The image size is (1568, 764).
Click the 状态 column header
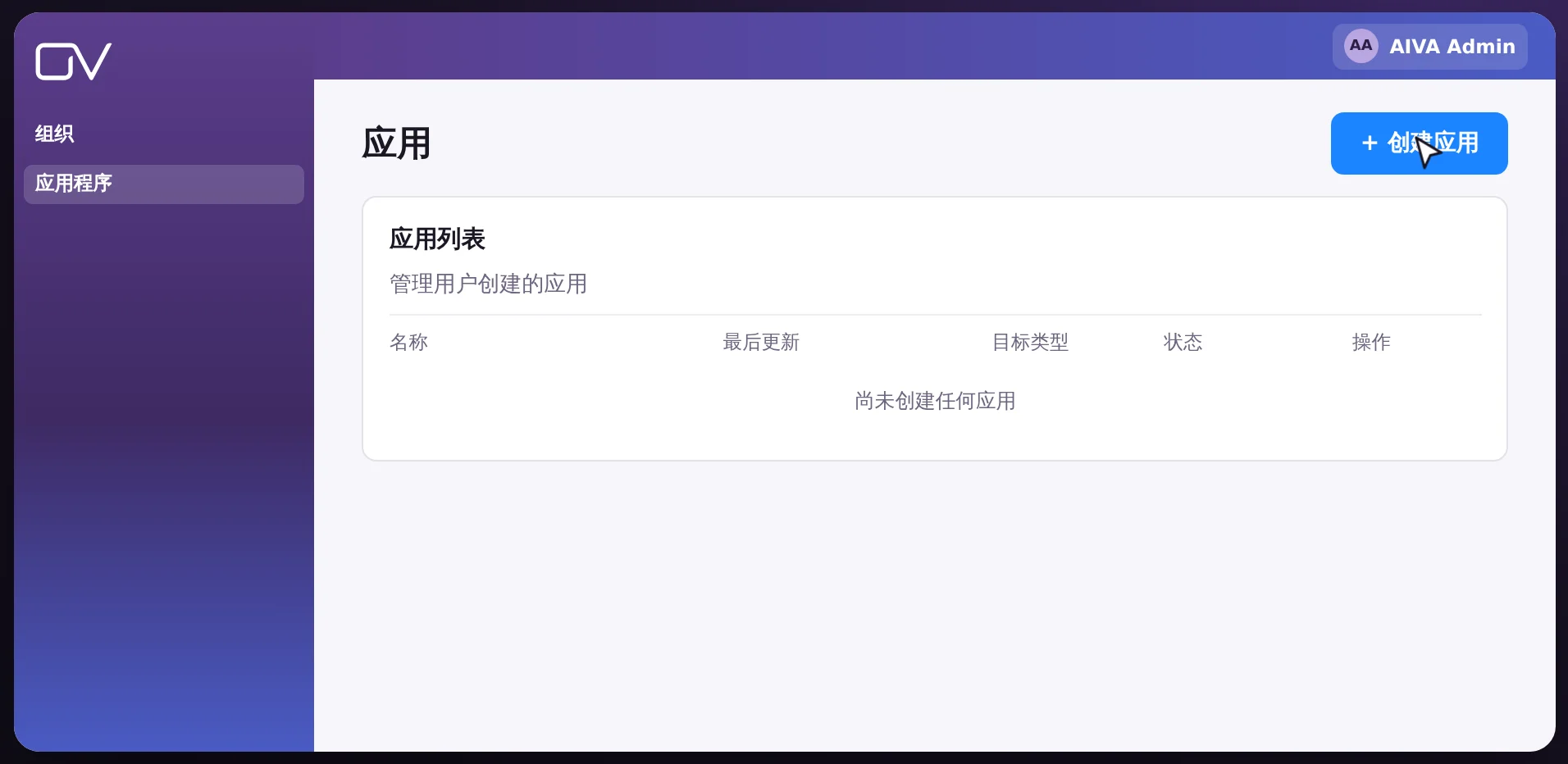coord(1183,342)
